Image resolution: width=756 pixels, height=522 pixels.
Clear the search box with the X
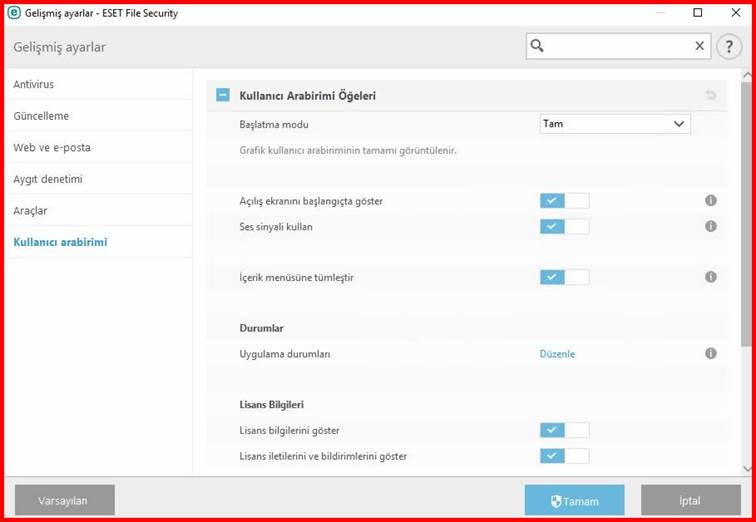pos(699,46)
